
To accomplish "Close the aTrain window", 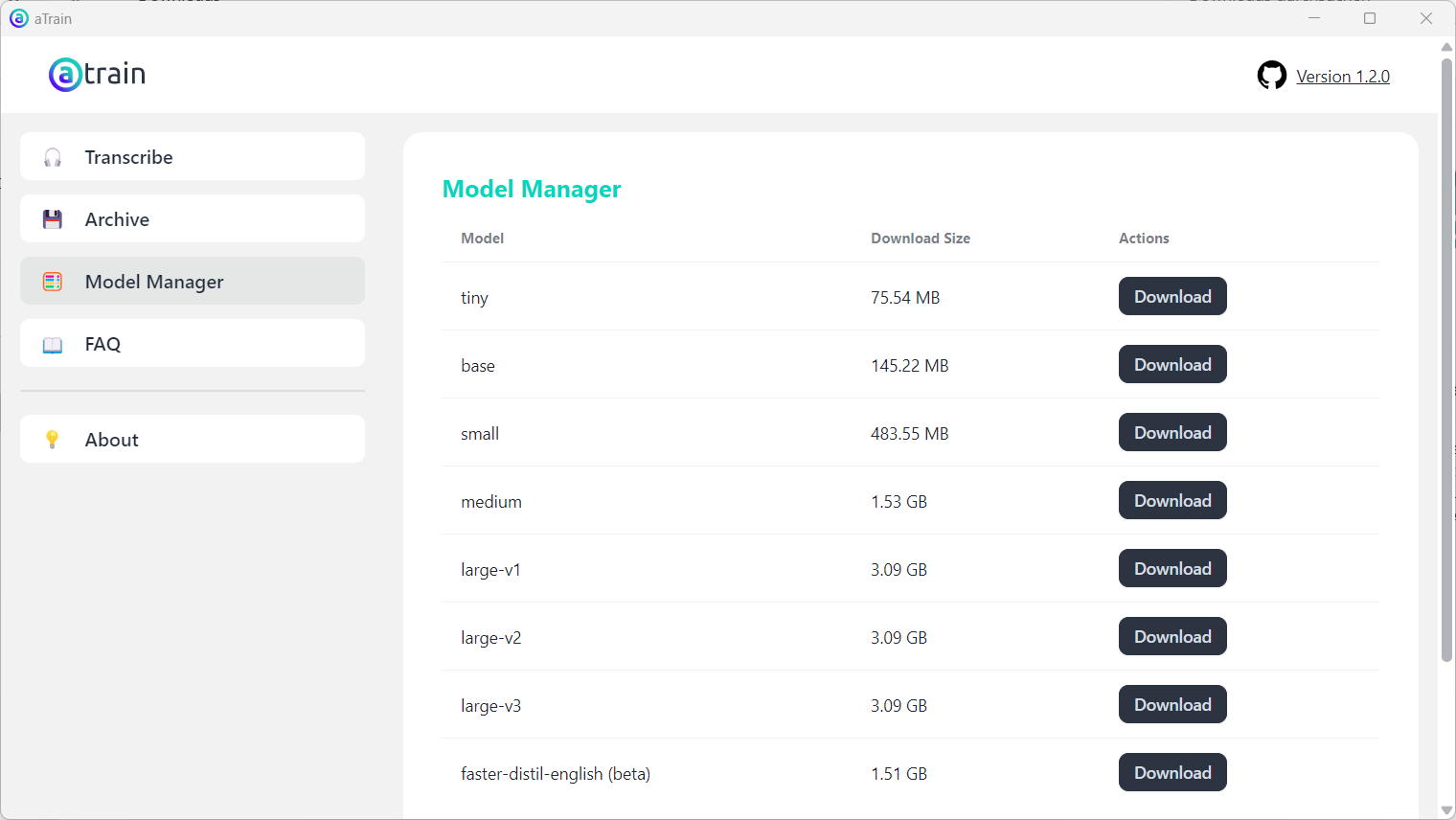I will (x=1426, y=18).
